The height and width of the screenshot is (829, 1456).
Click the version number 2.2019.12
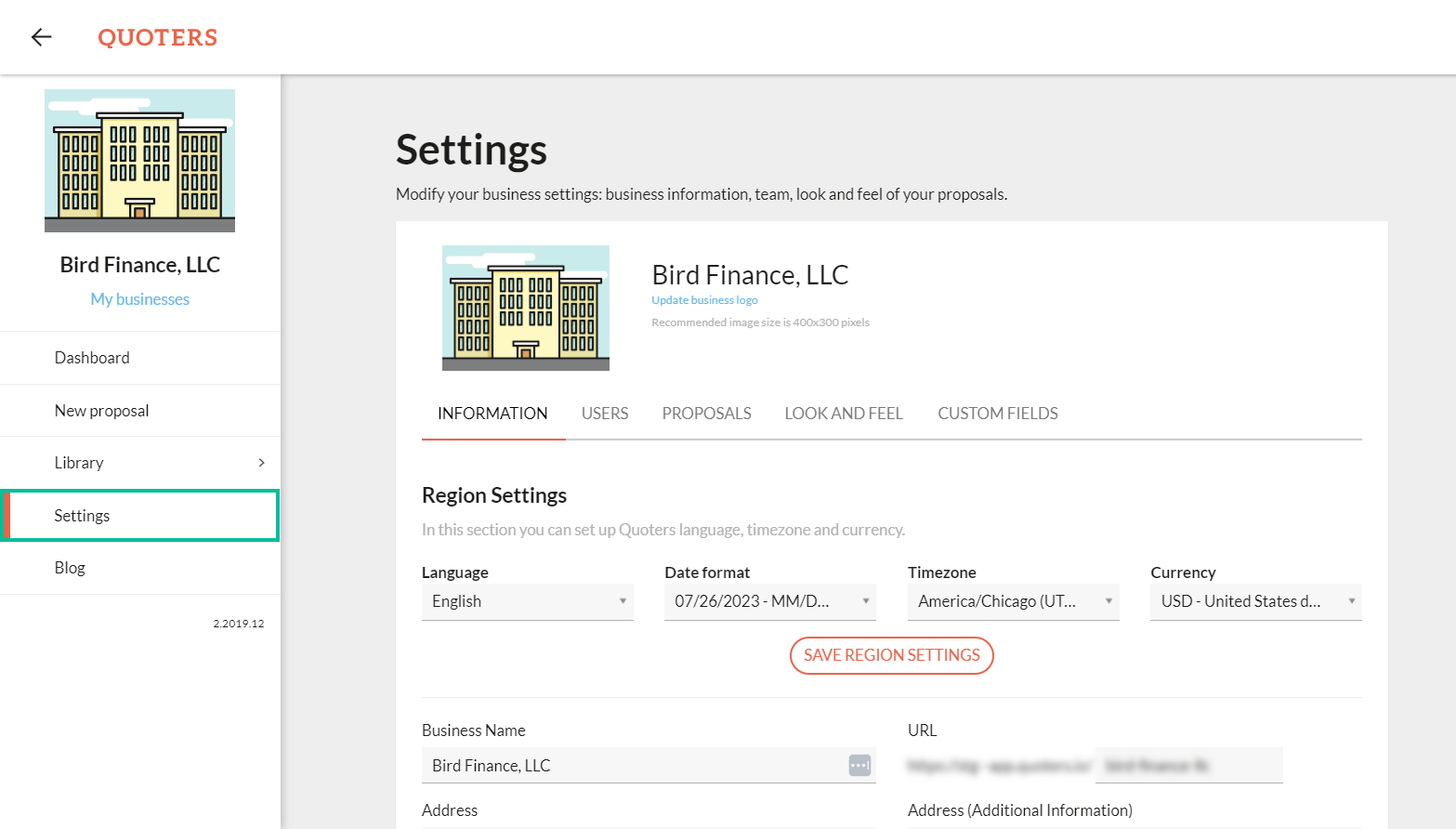239,624
